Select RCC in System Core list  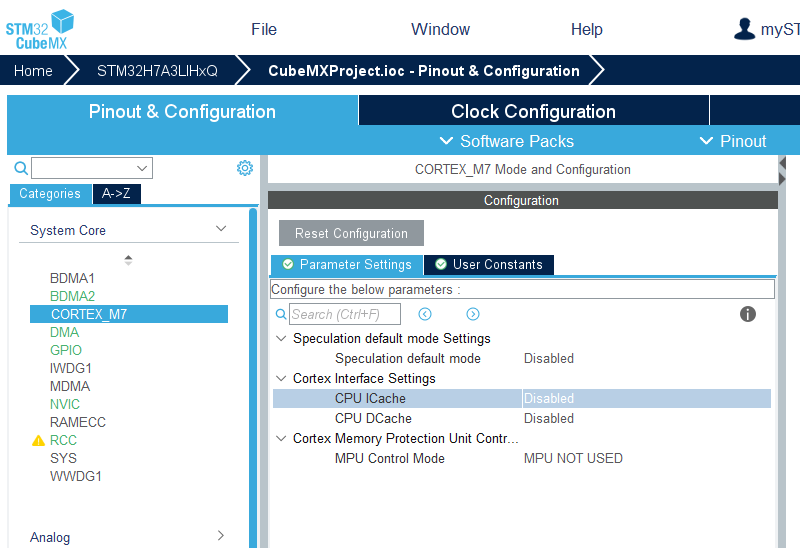click(63, 440)
